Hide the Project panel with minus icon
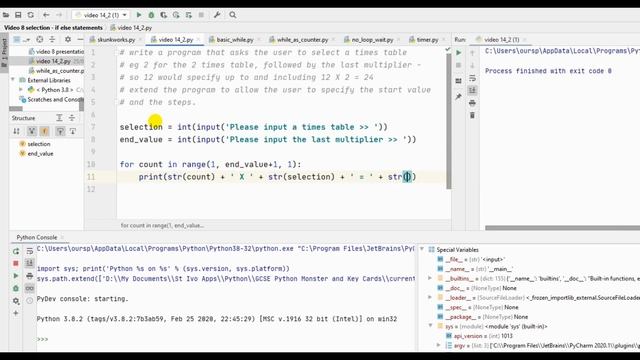Image resolution: width=640 pixels, height=360 pixels. pyautogui.click(x=80, y=40)
